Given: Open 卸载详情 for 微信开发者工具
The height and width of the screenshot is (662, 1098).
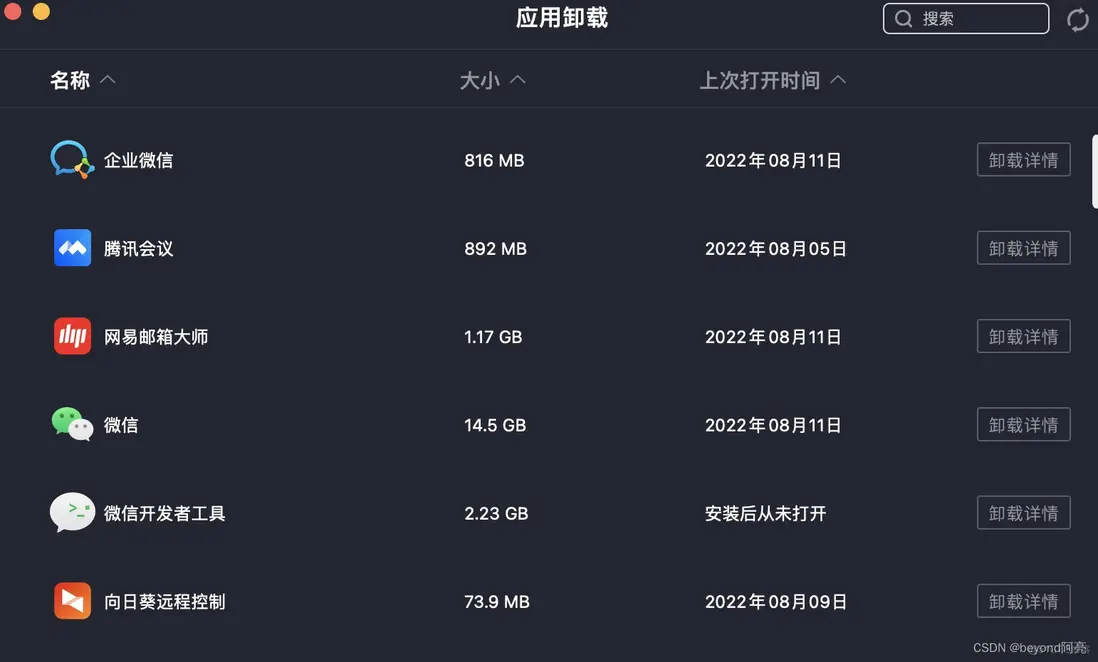Looking at the screenshot, I should coord(1023,513).
